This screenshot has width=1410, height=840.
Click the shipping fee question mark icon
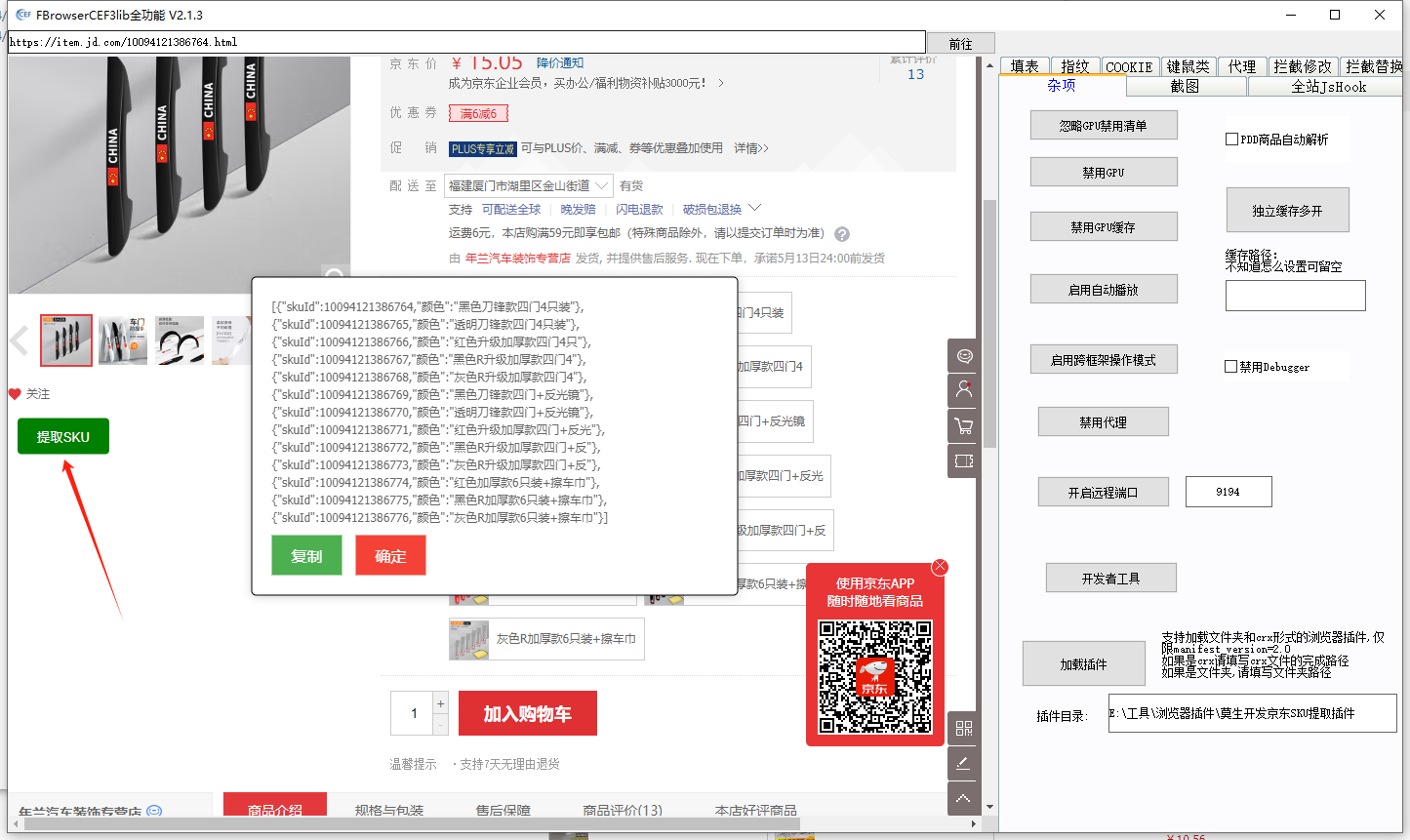(842, 234)
